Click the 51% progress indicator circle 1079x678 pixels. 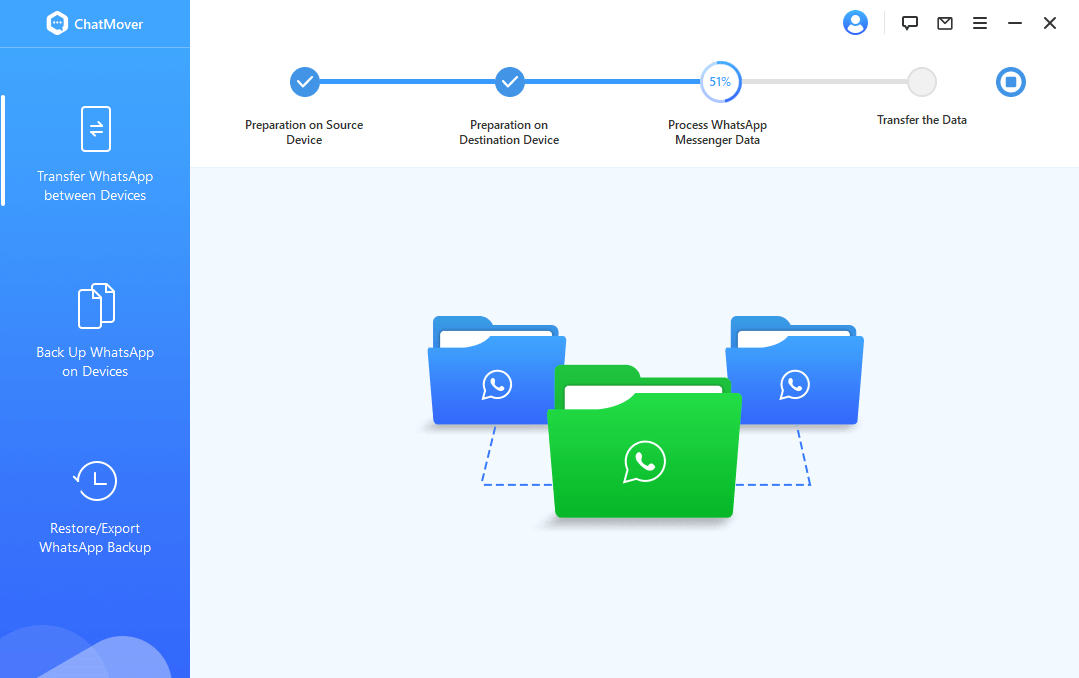(x=720, y=82)
